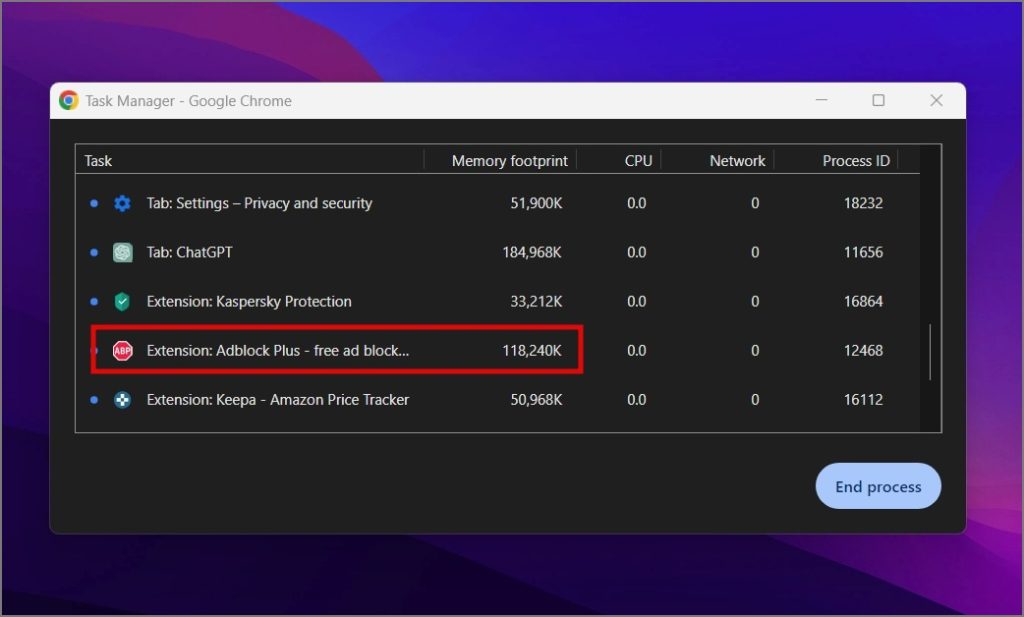Select the Tab: ChatGPT row
Screen dimensions: 1024x617
pyautogui.click(x=498, y=252)
